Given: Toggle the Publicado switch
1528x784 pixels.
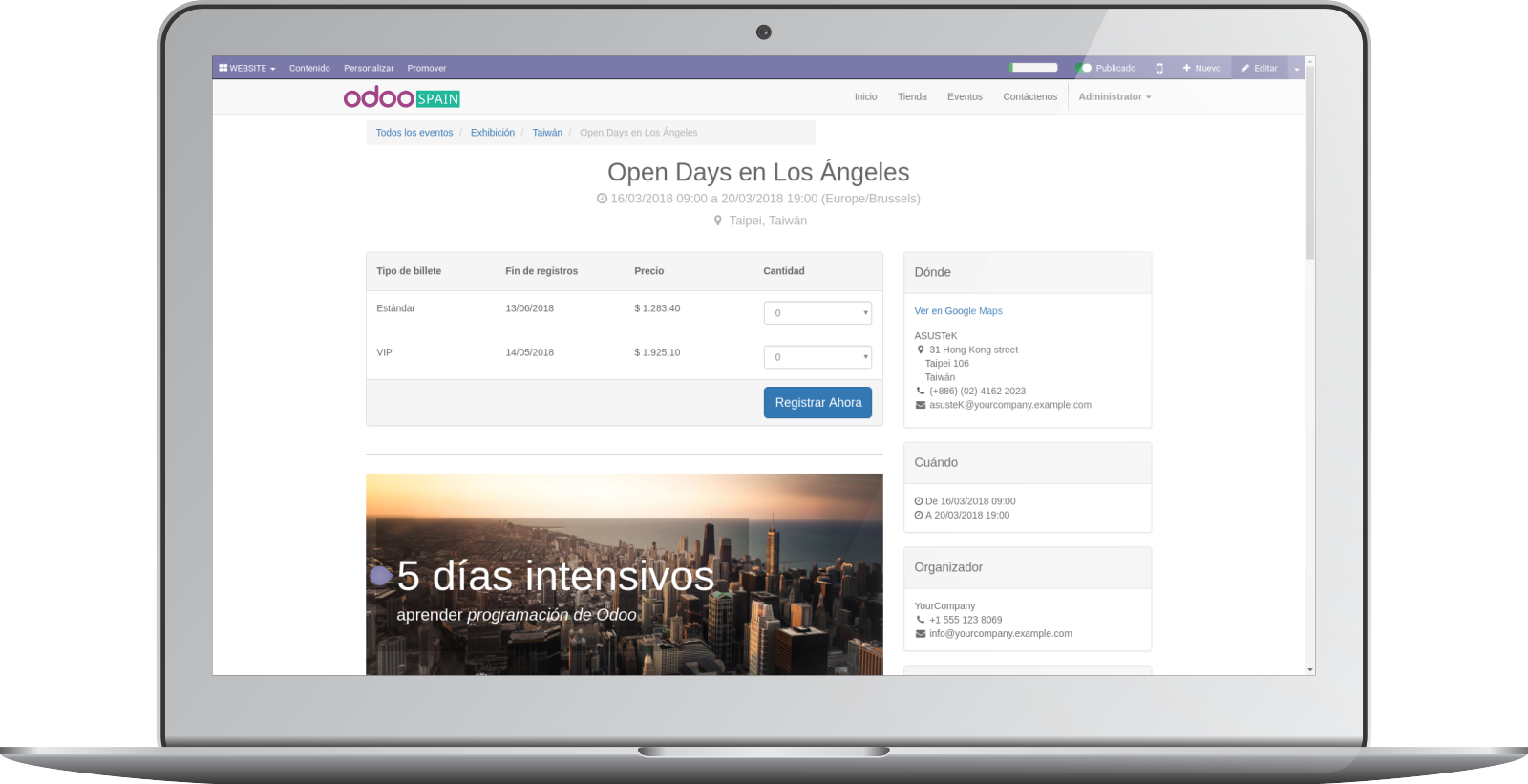Looking at the screenshot, I should [x=1084, y=68].
